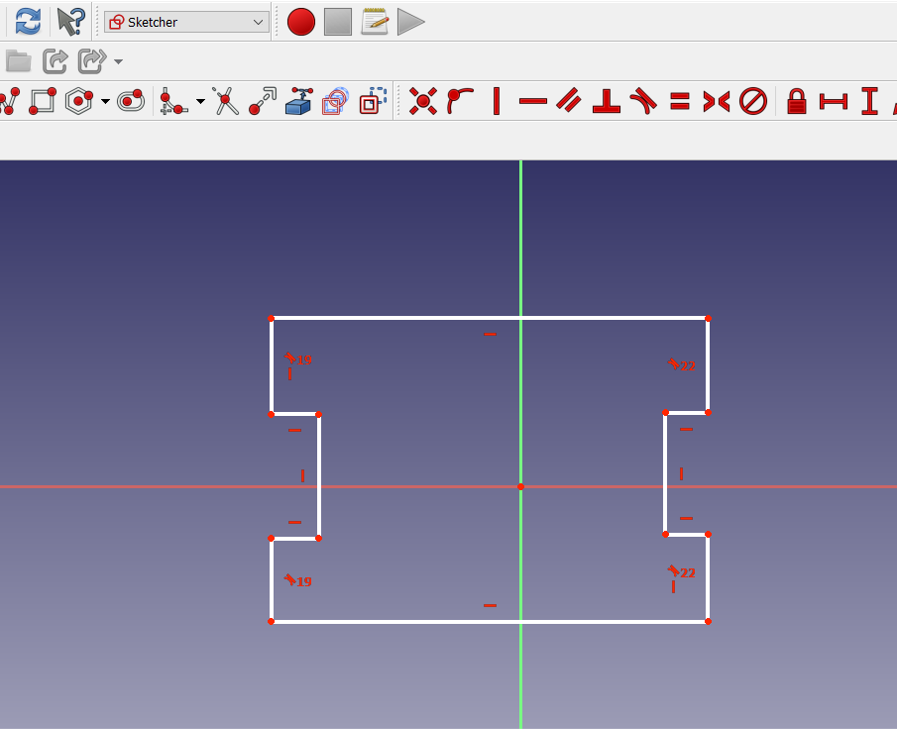This screenshot has width=897, height=729.
Task: Apply the block constraint
Action: click(x=753, y=101)
